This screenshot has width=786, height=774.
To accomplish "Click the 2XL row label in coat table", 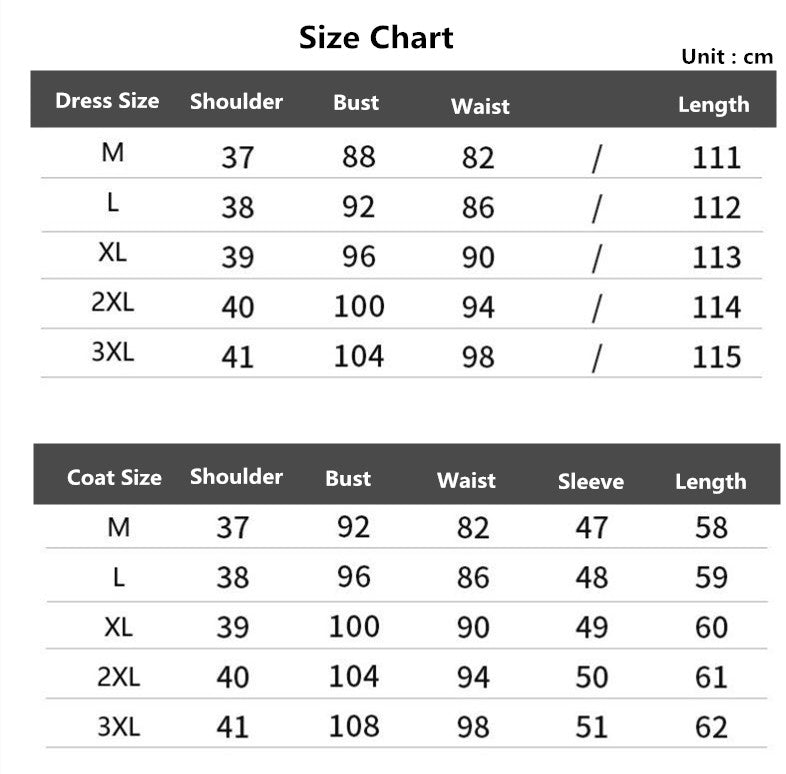I will pyautogui.click(x=118, y=677).
